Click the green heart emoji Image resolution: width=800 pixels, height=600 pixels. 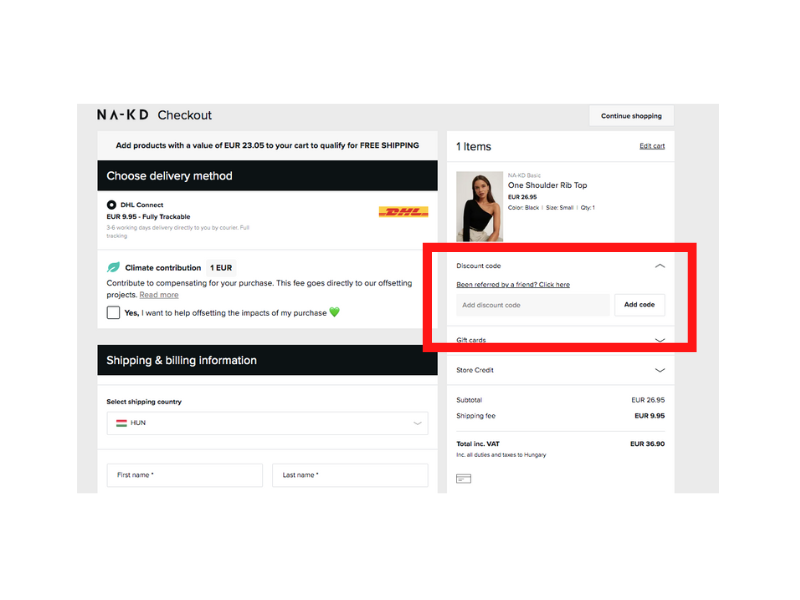click(335, 312)
